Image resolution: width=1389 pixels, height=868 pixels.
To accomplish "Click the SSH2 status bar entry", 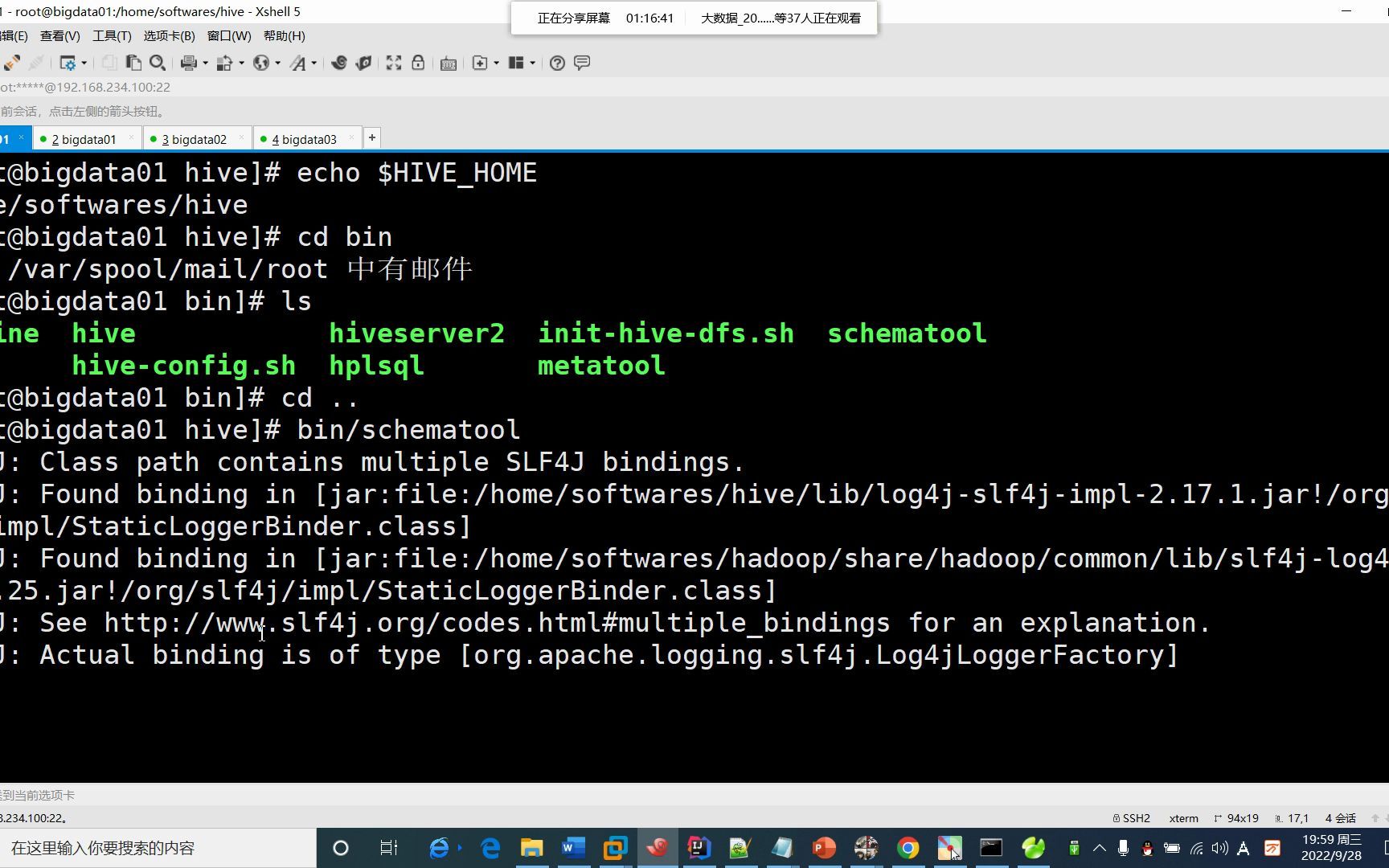I will 1131,818.
